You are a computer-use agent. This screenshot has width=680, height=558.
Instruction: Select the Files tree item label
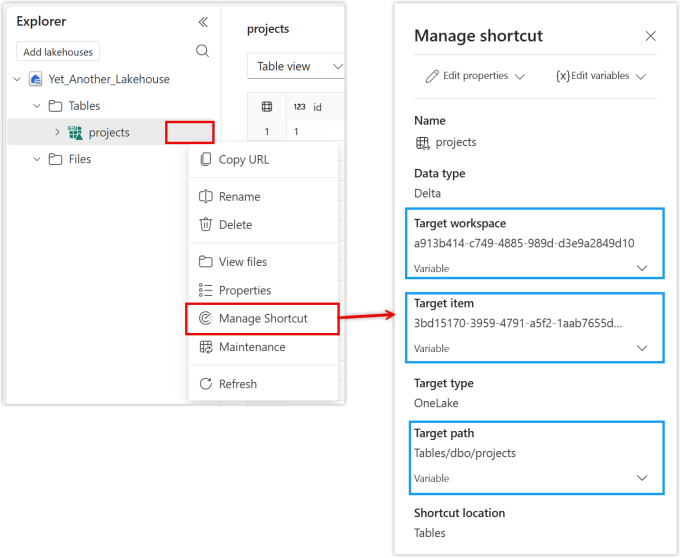click(80, 159)
